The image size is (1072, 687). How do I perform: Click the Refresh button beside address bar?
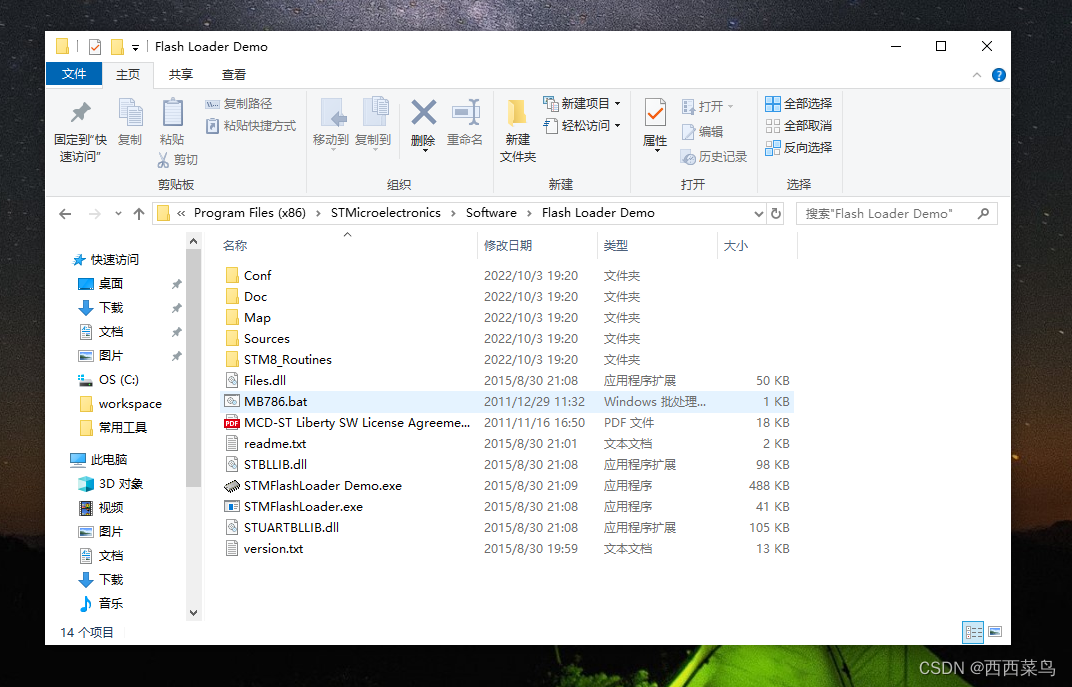(x=776, y=214)
